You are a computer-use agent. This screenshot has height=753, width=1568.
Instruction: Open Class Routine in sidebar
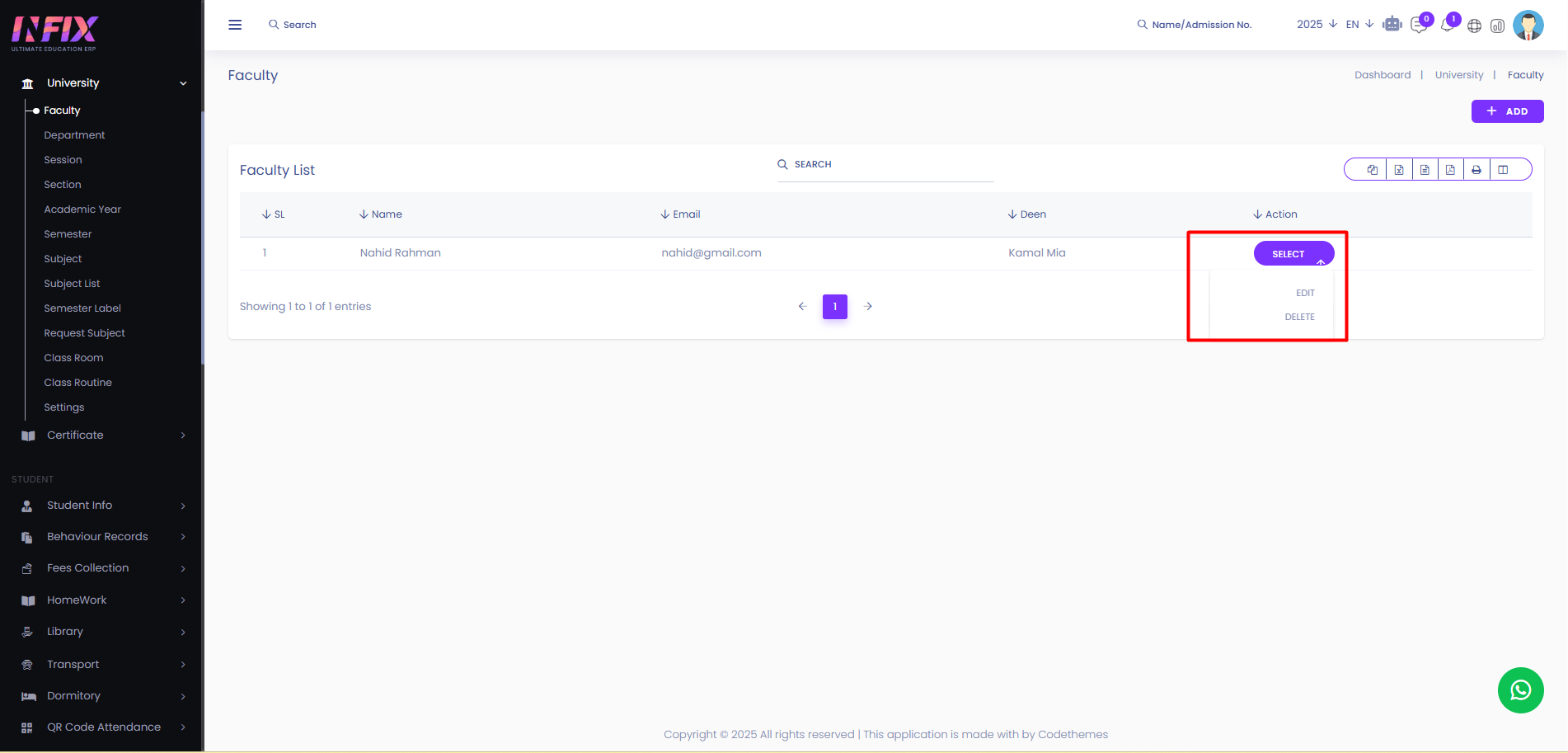point(77,383)
